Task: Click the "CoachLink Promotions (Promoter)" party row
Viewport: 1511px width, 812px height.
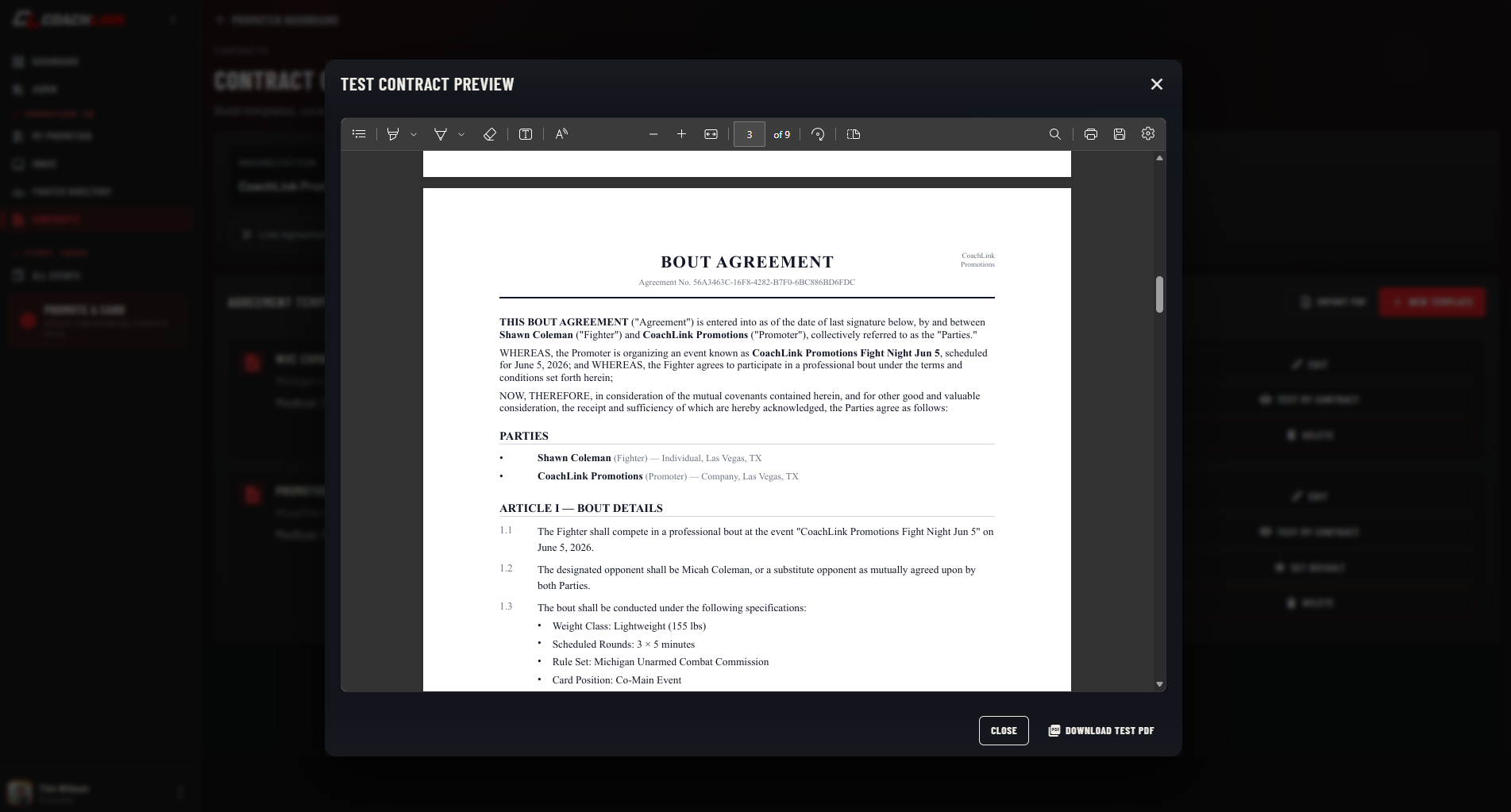Action: point(668,476)
